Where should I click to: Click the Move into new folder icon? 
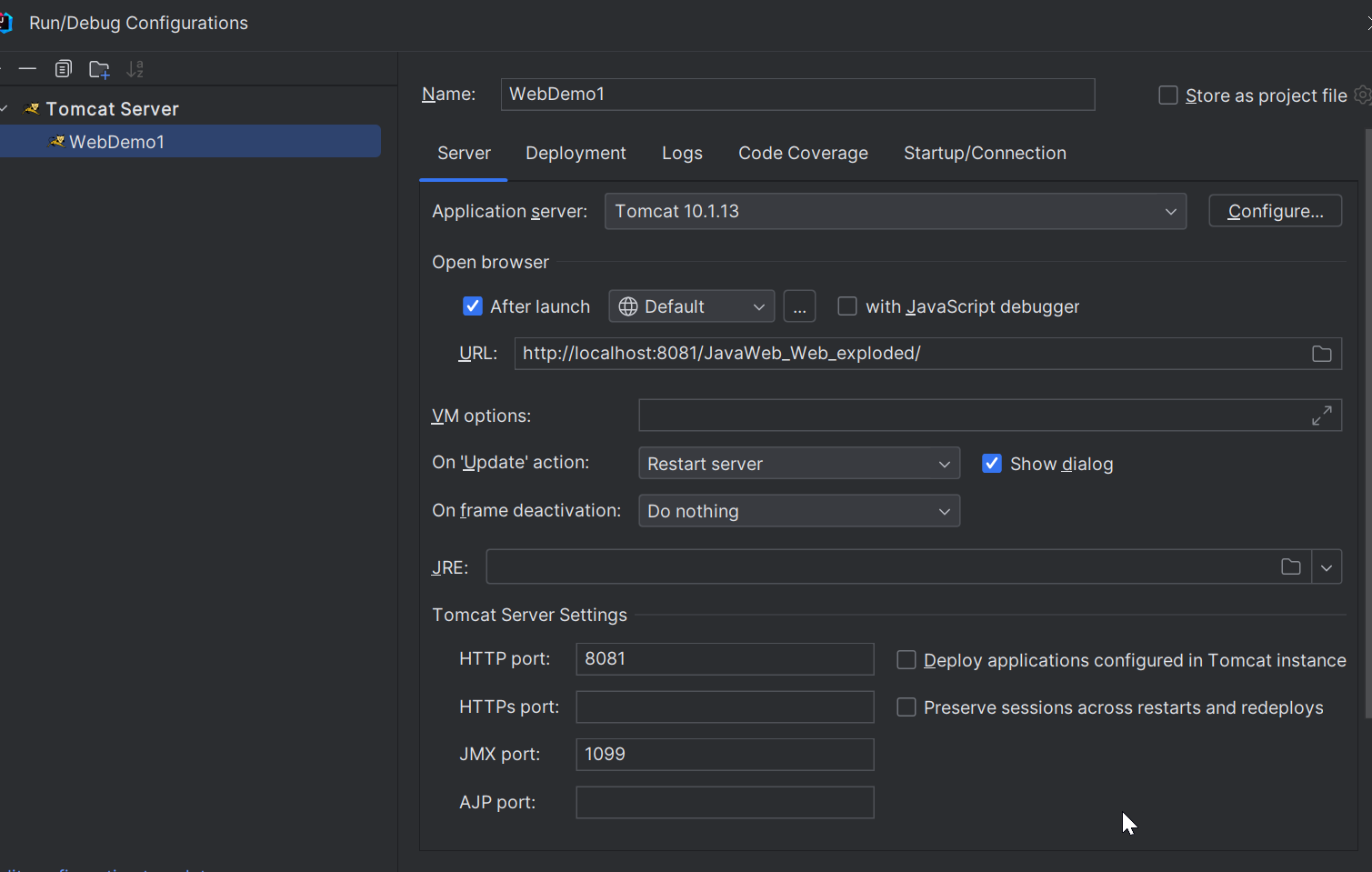coord(99,69)
